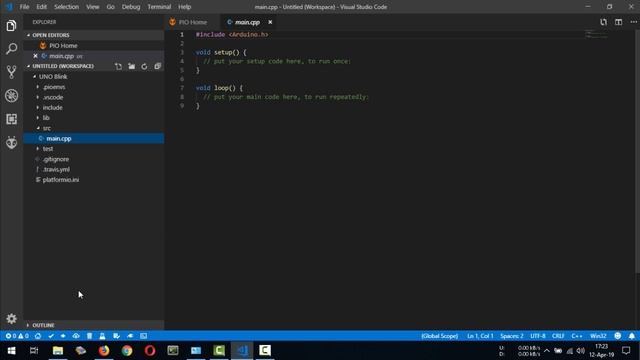Click PlatformIO Home icon in status bar
The width and height of the screenshot is (640, 360).
(x=38, y=336)
